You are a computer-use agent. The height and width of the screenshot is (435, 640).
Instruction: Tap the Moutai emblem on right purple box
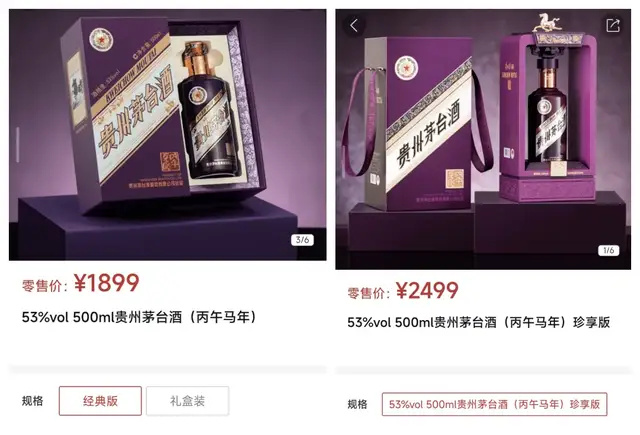coord(406,68)
